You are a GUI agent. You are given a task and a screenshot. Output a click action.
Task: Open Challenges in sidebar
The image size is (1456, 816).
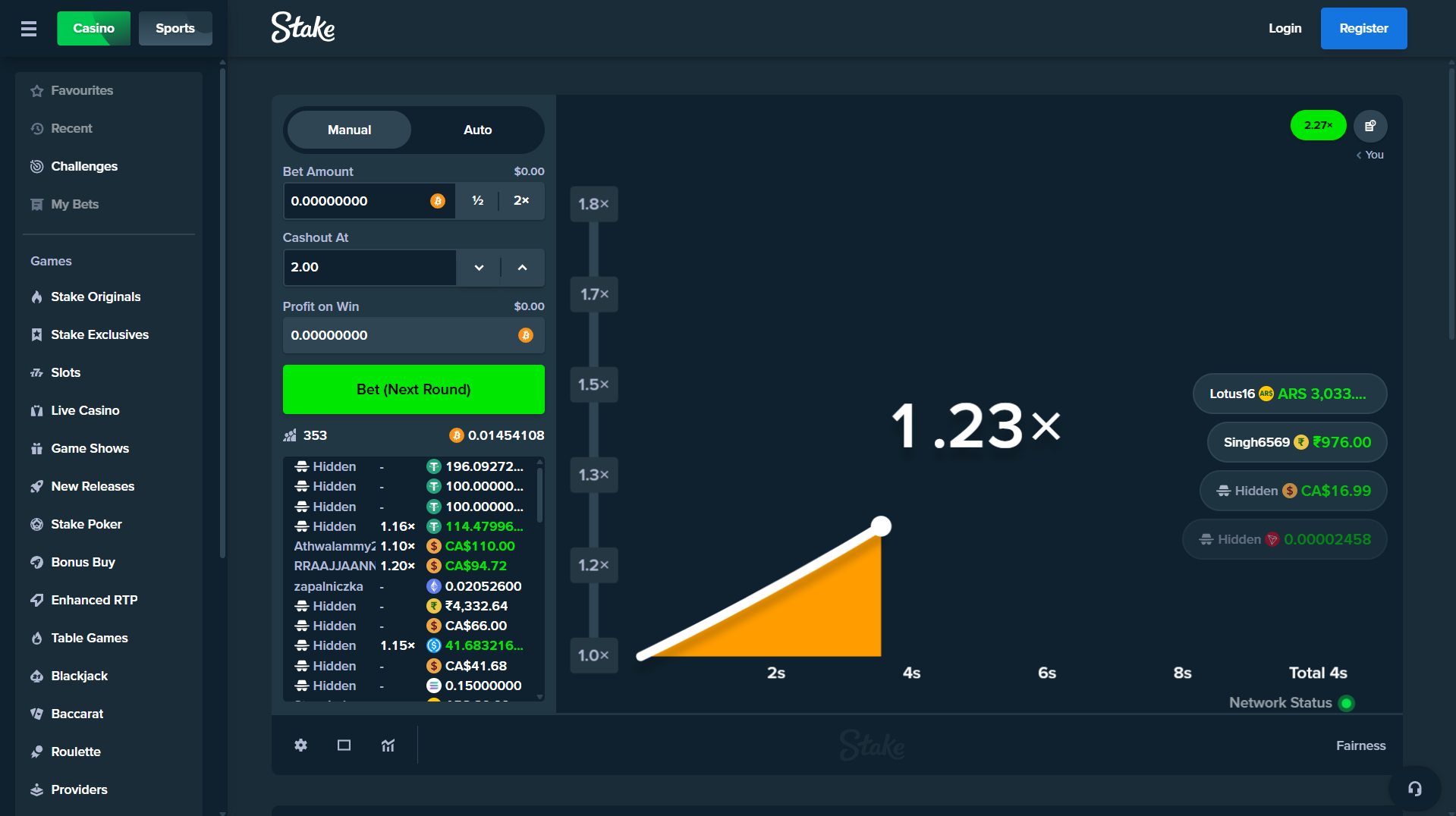[108, 167]
